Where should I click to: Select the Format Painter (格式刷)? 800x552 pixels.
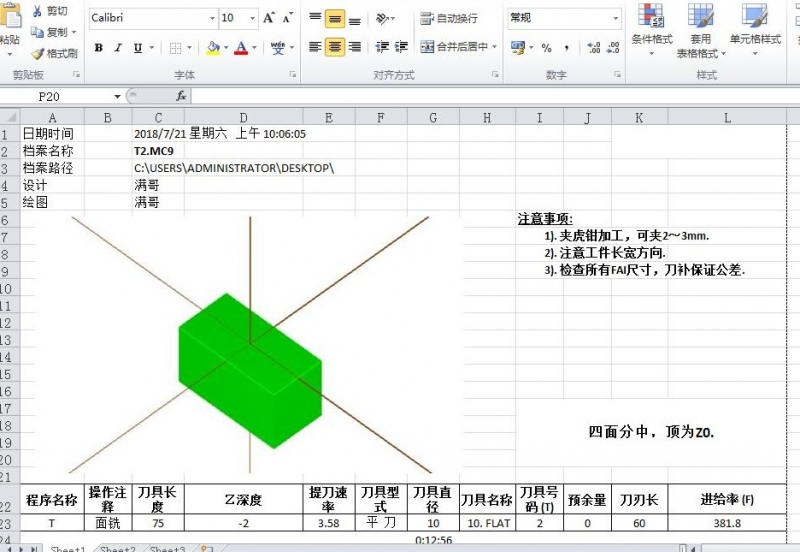(x=54, y=53)
